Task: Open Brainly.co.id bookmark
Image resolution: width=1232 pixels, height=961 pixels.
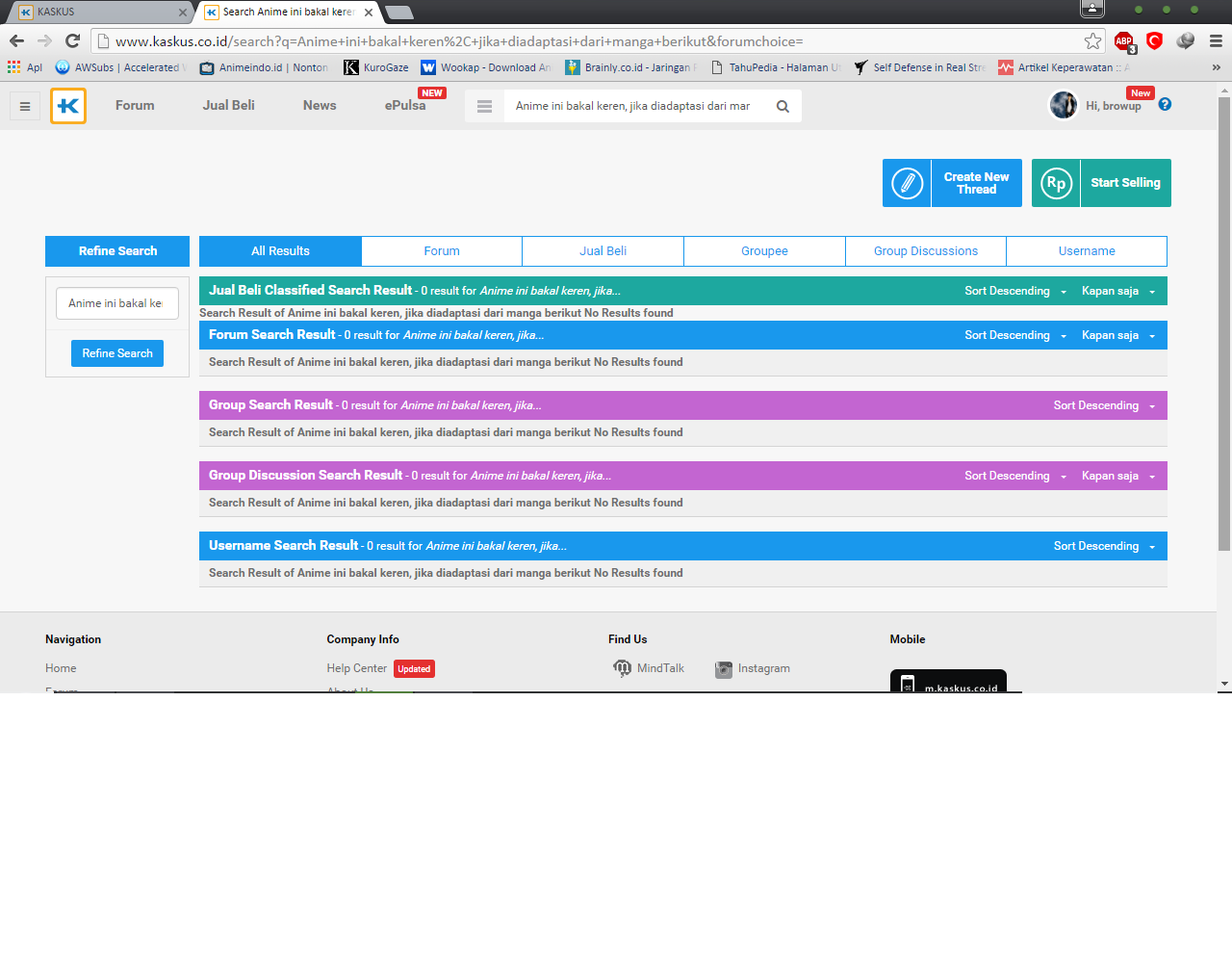Action: click(x=630, y=67)
